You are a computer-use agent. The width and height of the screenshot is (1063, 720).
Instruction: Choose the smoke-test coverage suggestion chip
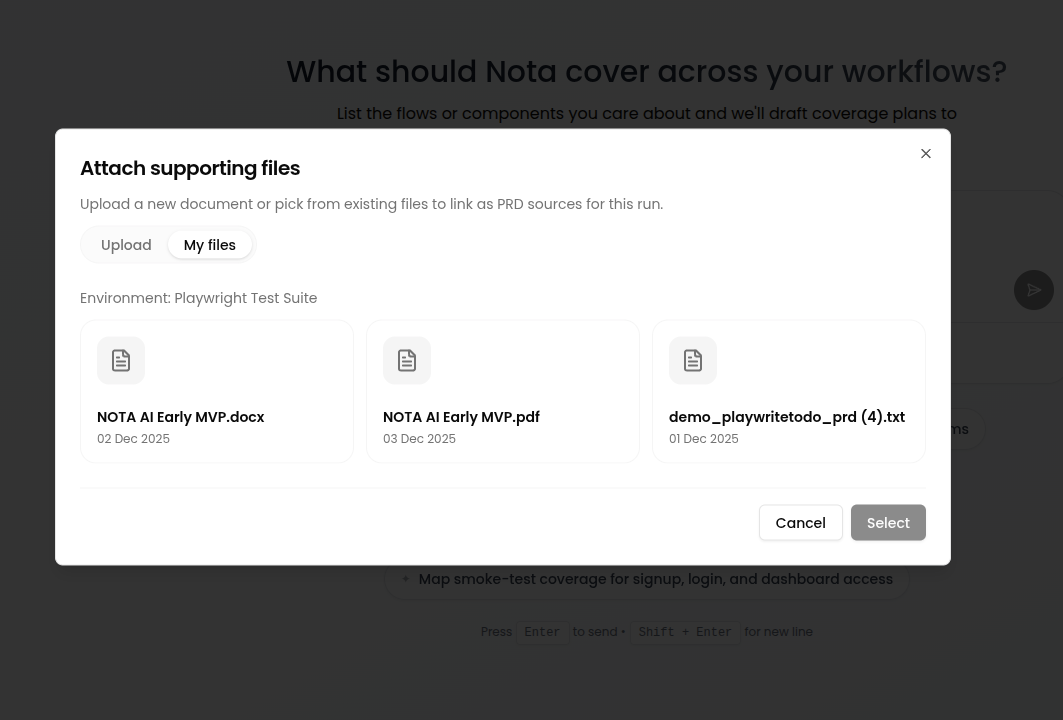pyautogui.click(x=647, y=579)
